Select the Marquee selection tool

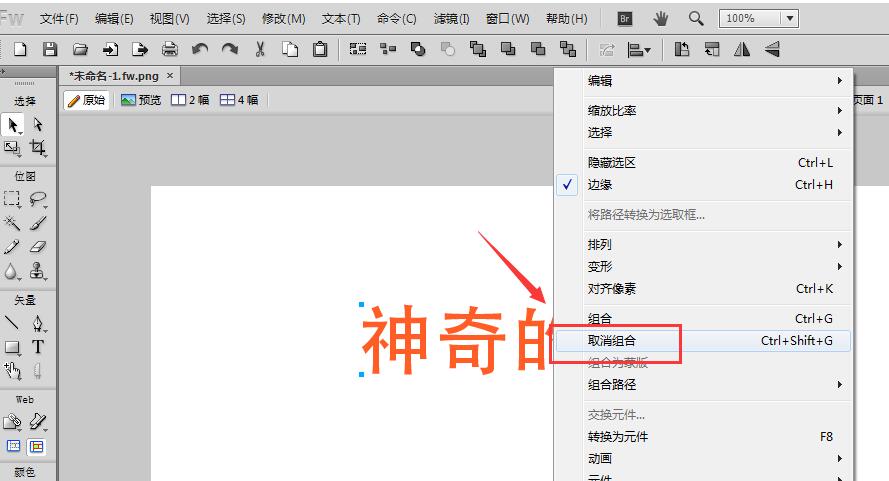pyautogui.click(x=12, y=199)
